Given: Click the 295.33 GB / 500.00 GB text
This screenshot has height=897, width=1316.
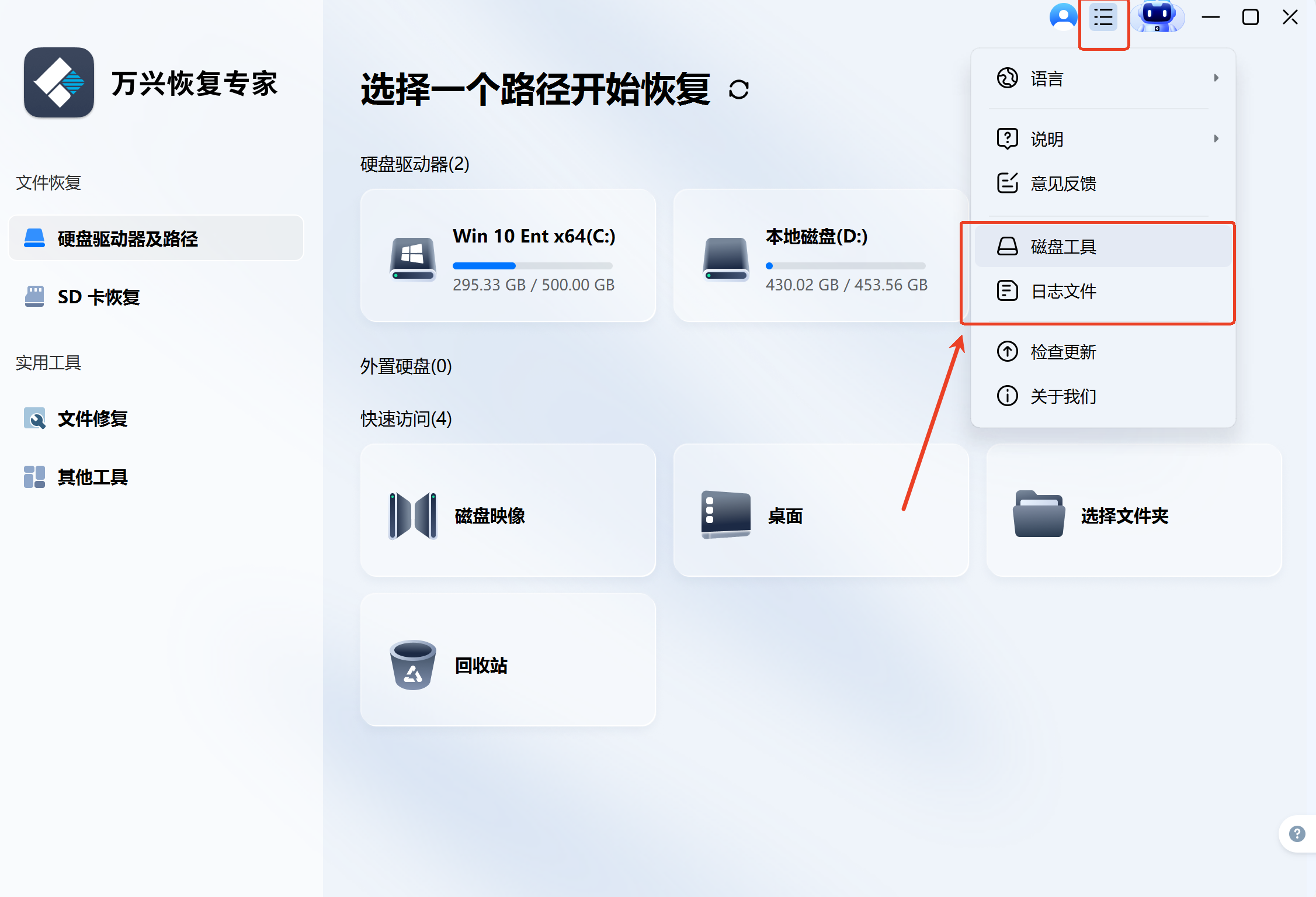Looking at the screenshot, I should tap(533, 285).
